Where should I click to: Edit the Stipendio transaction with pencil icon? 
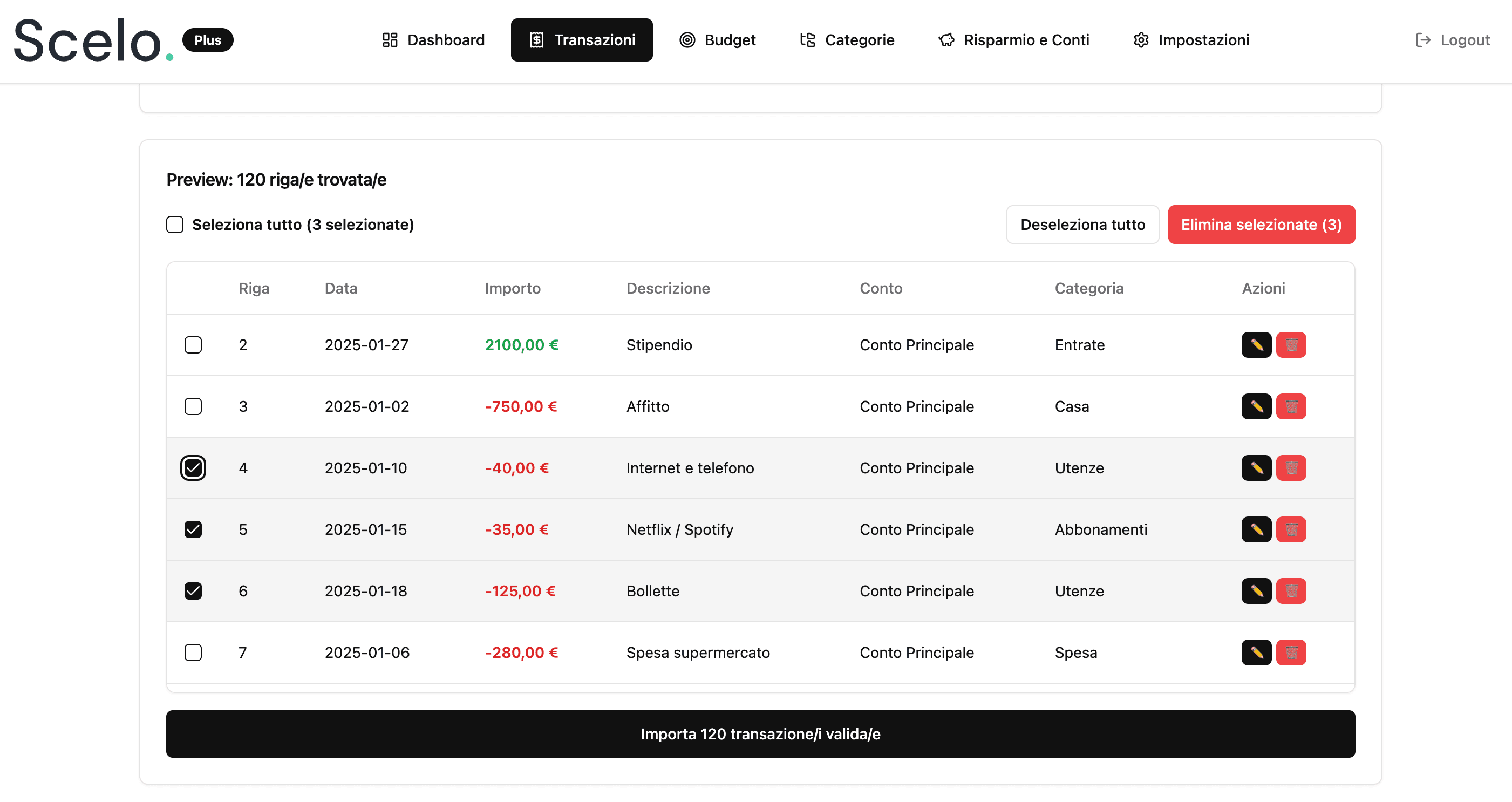pos(1256,345)
